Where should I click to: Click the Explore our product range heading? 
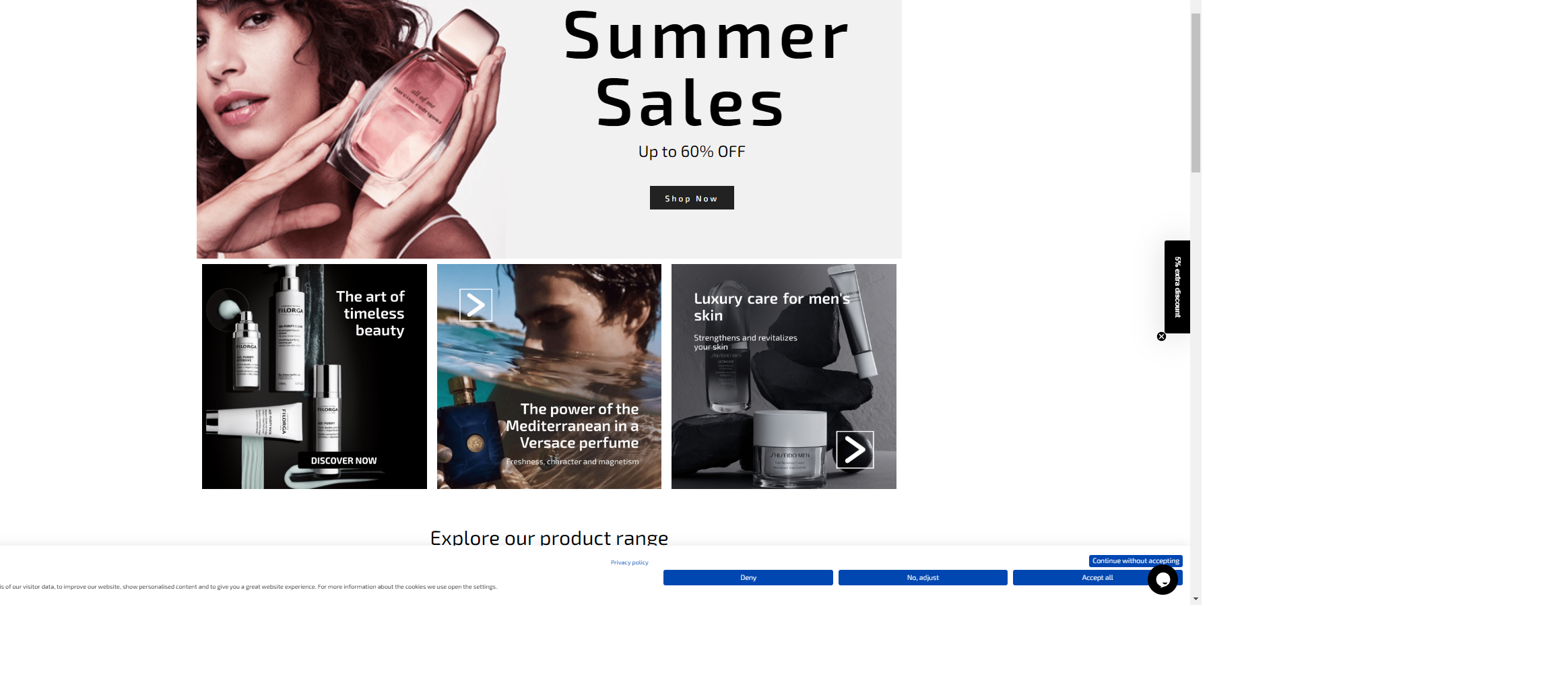coord(549,538)
